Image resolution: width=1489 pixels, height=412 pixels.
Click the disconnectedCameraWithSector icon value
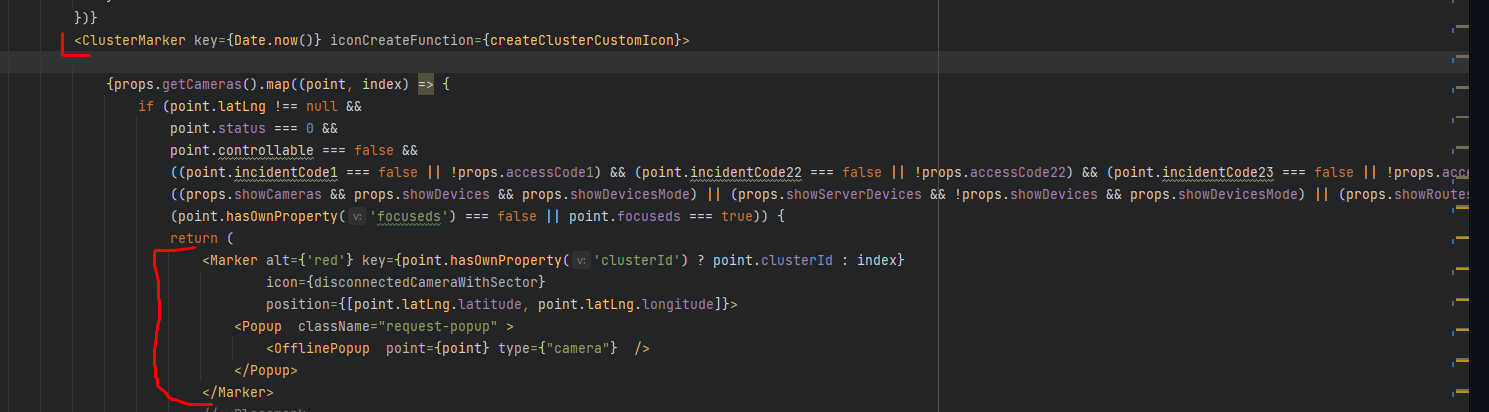click(x=428, y=282)
